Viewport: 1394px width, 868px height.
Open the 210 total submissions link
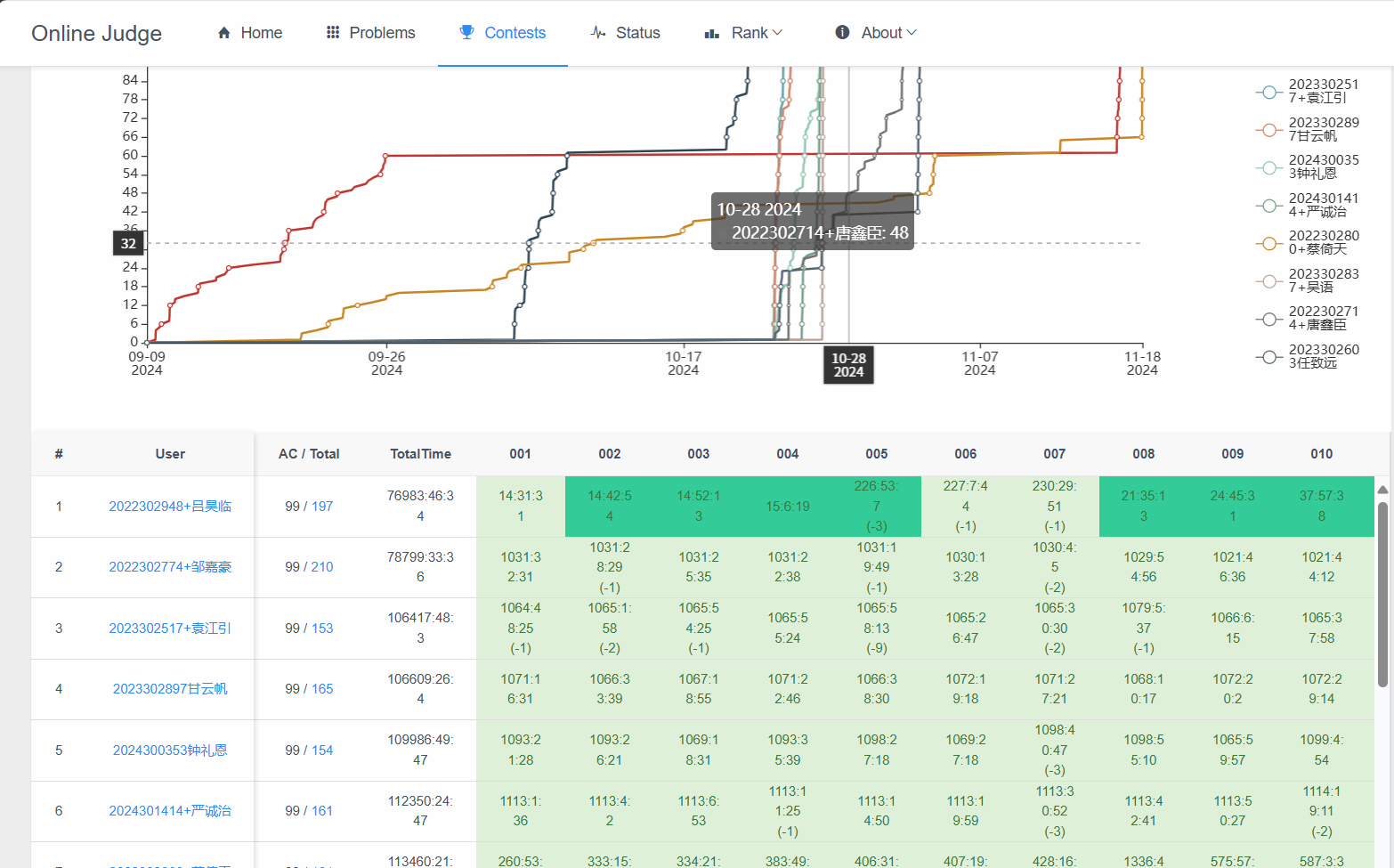pos(322,567)
